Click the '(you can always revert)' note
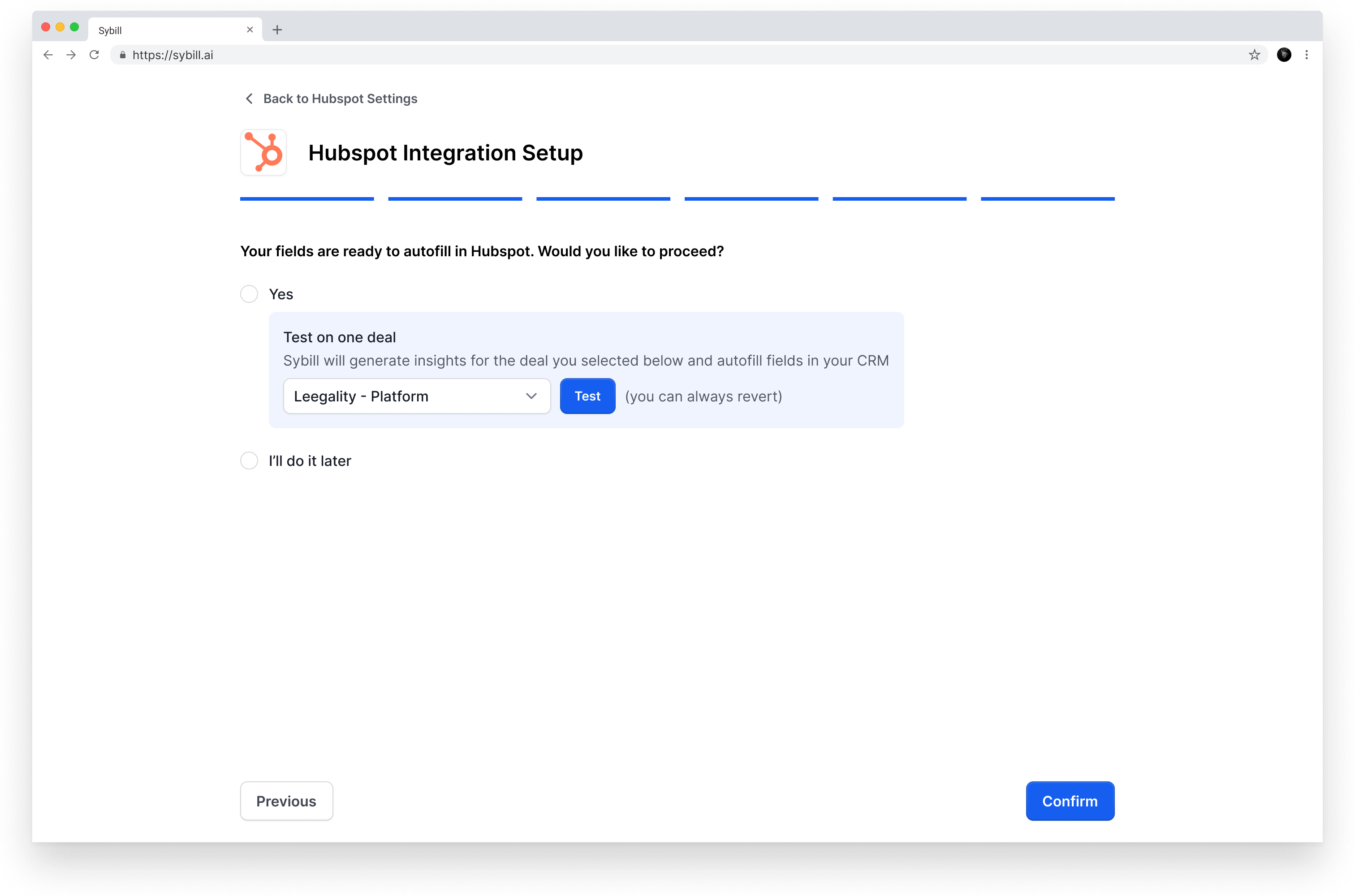1355x896 pixels. tap(703, 396)
